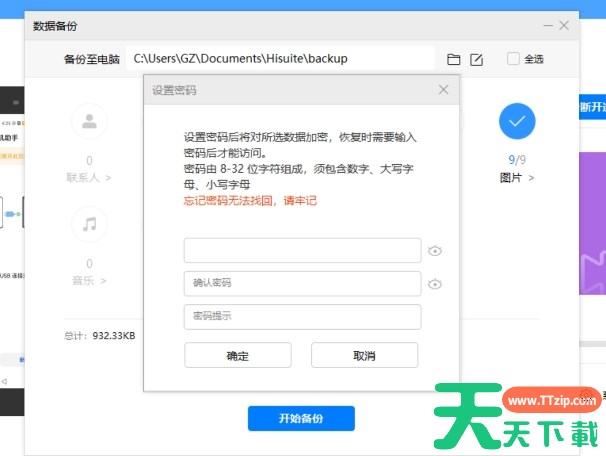
Task: Click the edit path pencil icon
Action: pyautogui.click(x=476, y=60)
